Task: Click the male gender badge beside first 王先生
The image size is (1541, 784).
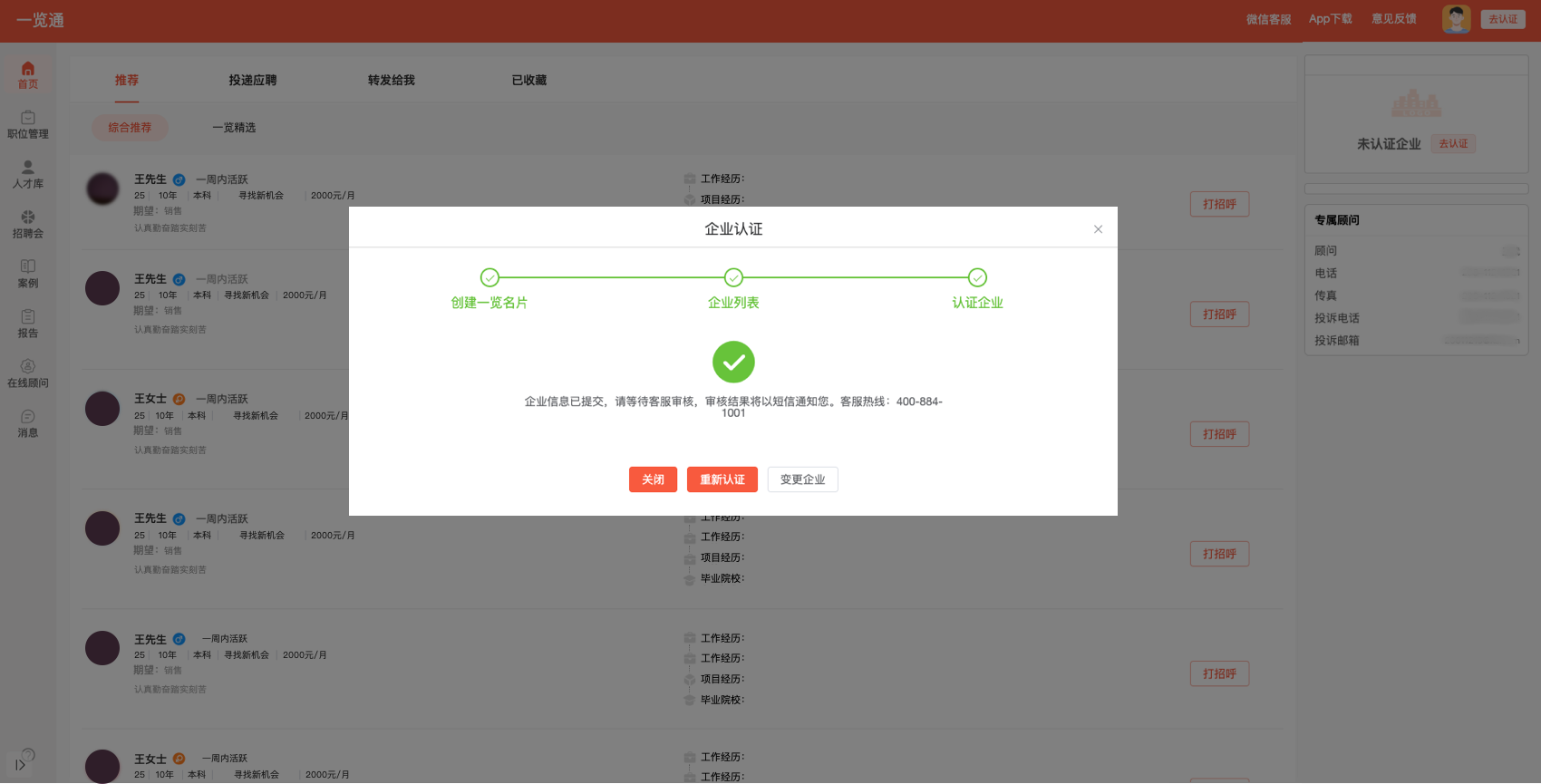Action: click(x=179, y=179)
